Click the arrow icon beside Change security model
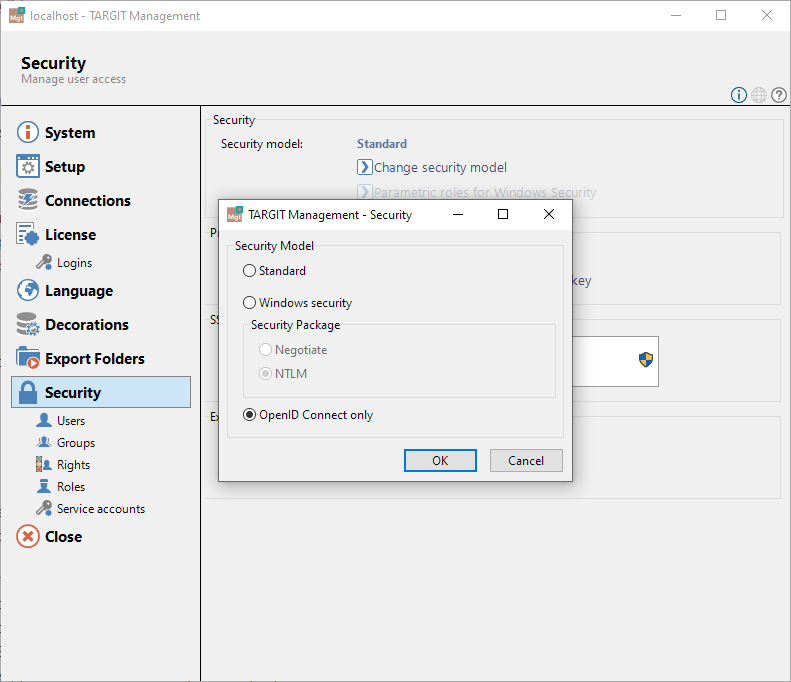 pyautogui.click(x=364, y=167)
